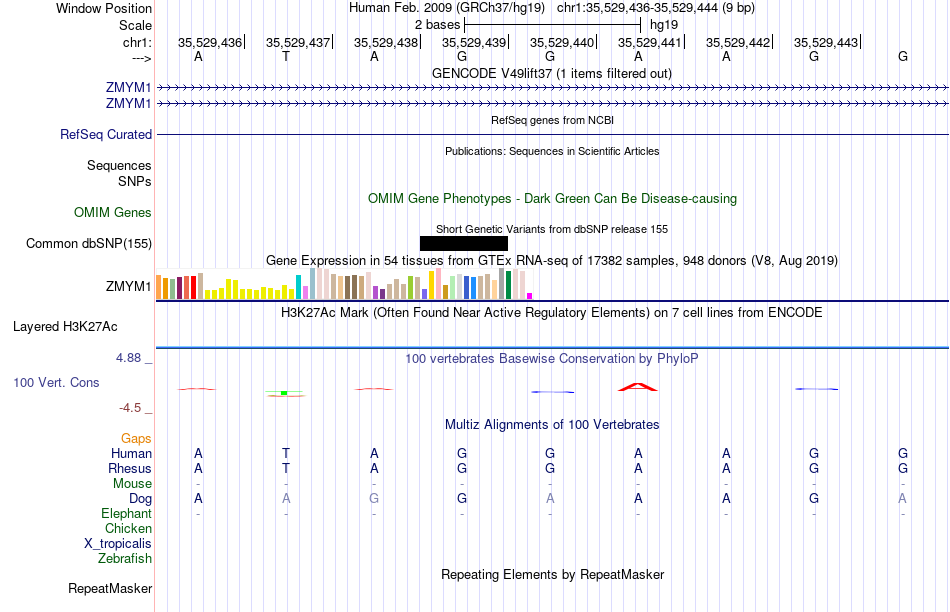The height and width of the screenshot is (612, 950).
Task: Click the RepeatMasker track label
Action: (x=110, y=588)
